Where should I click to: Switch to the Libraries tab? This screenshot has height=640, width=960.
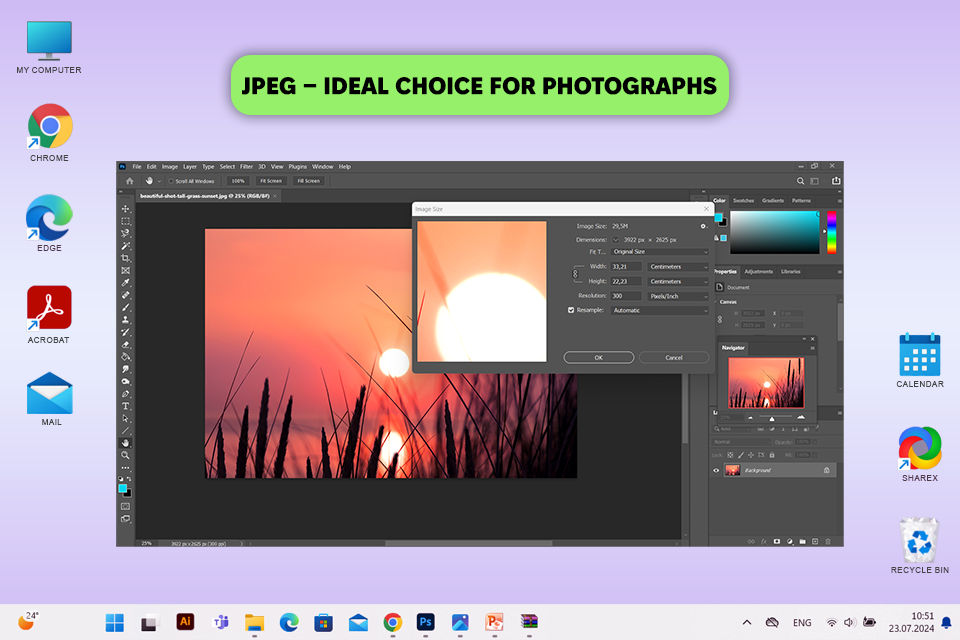pyautogui.click(x=790, y=271)
